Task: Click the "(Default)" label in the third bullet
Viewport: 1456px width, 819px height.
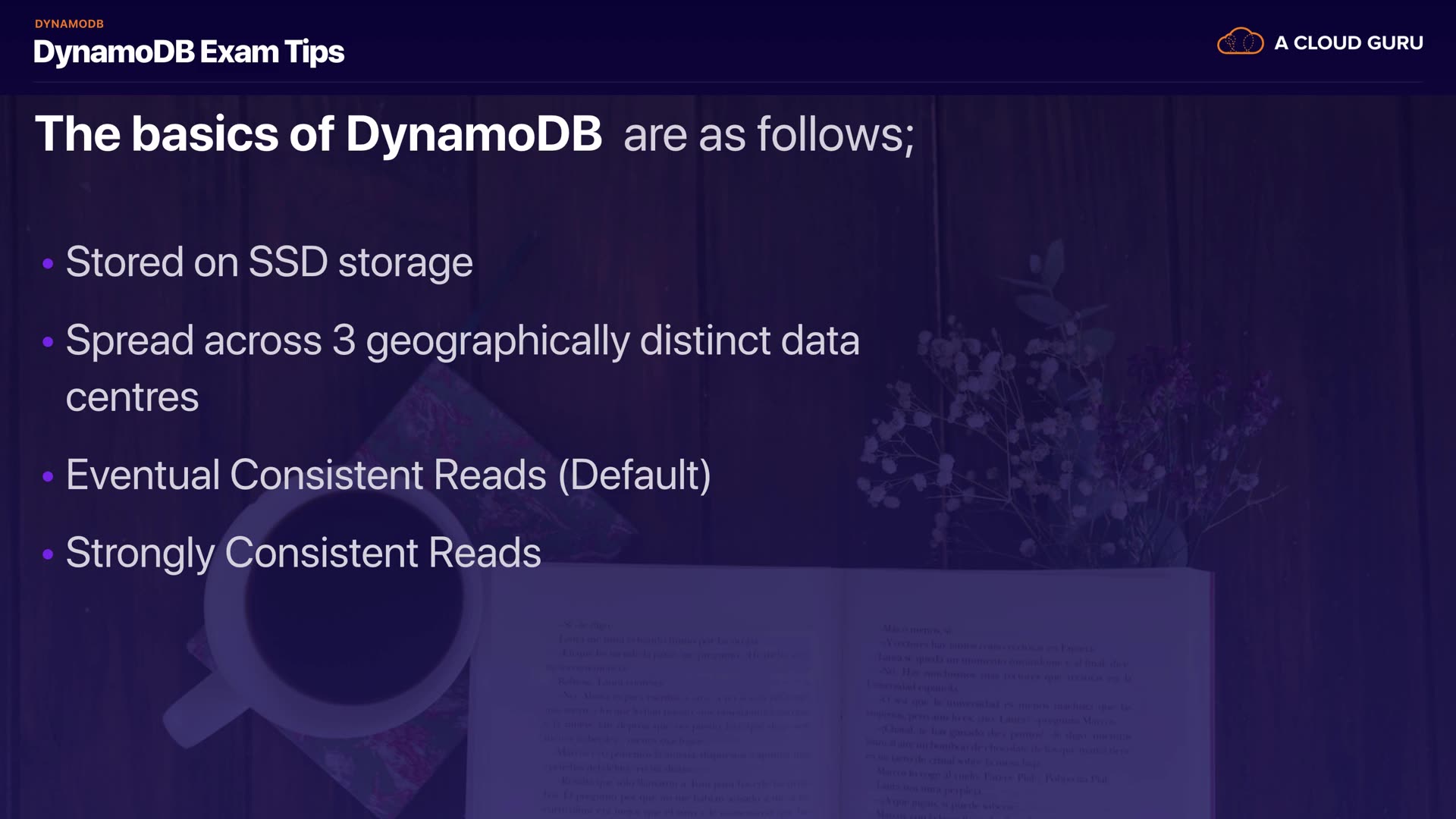Action: click(635, 475)
